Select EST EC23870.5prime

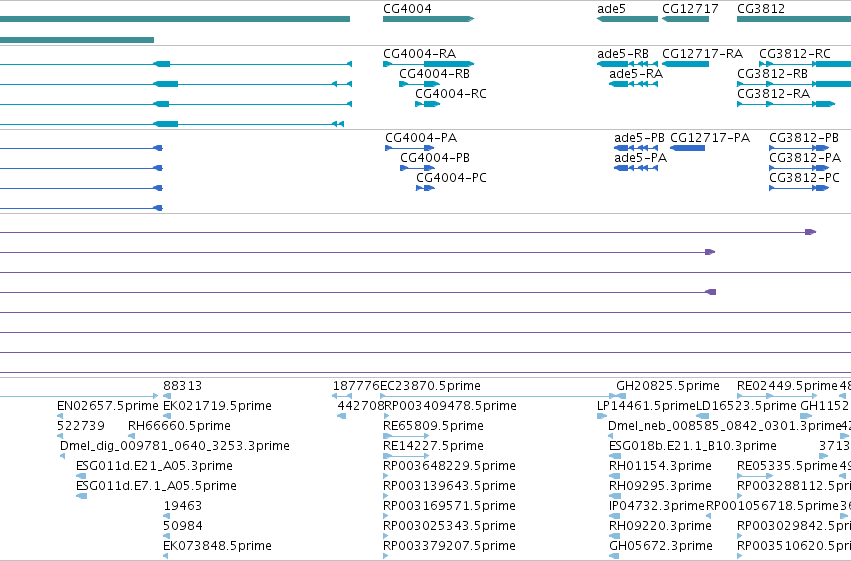point(498,397)
